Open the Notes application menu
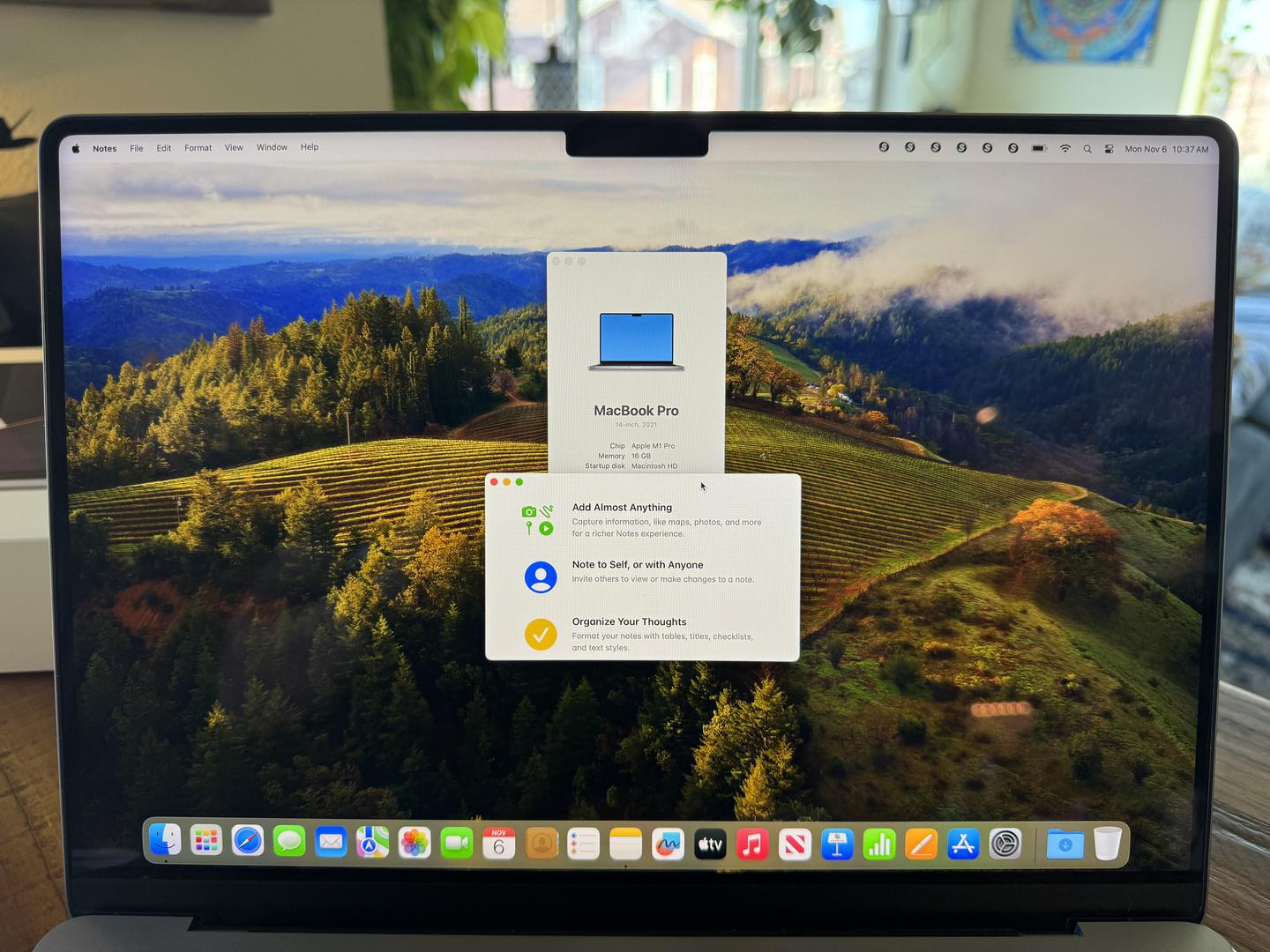Screen dimensions: 1270x952 (x=105, y=148)
